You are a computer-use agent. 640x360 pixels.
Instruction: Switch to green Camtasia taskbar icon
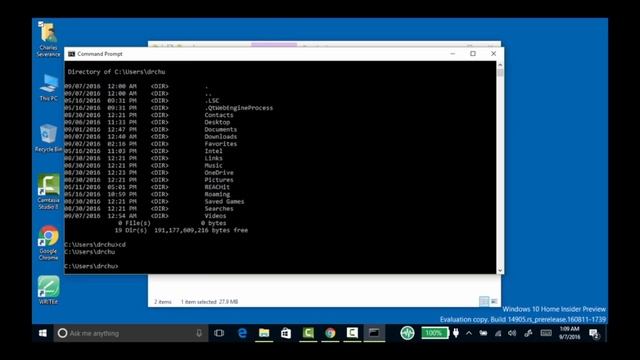308,333
